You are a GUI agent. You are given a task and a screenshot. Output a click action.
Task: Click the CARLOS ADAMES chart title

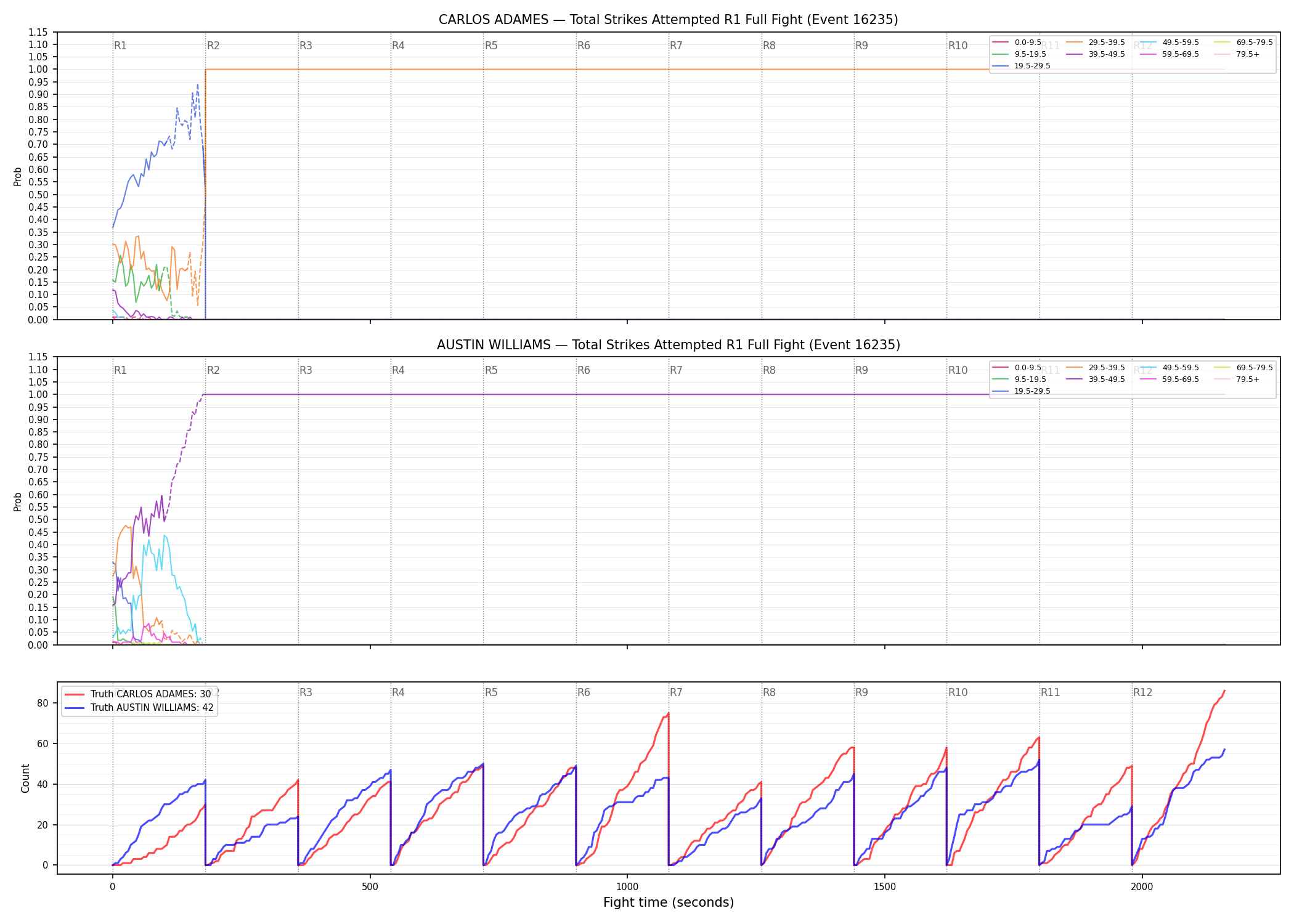click(x=668, y=20)
